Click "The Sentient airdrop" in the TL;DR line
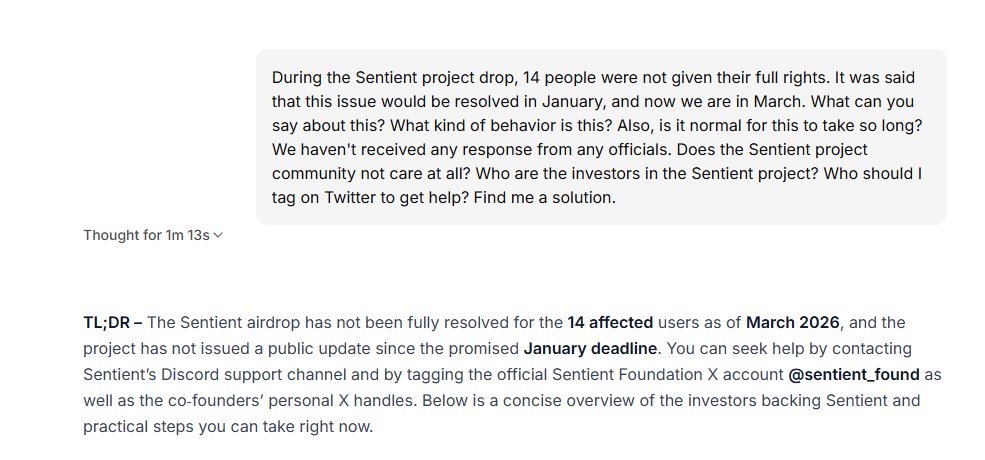Screen dimensions: 985x460 point(224,323)
